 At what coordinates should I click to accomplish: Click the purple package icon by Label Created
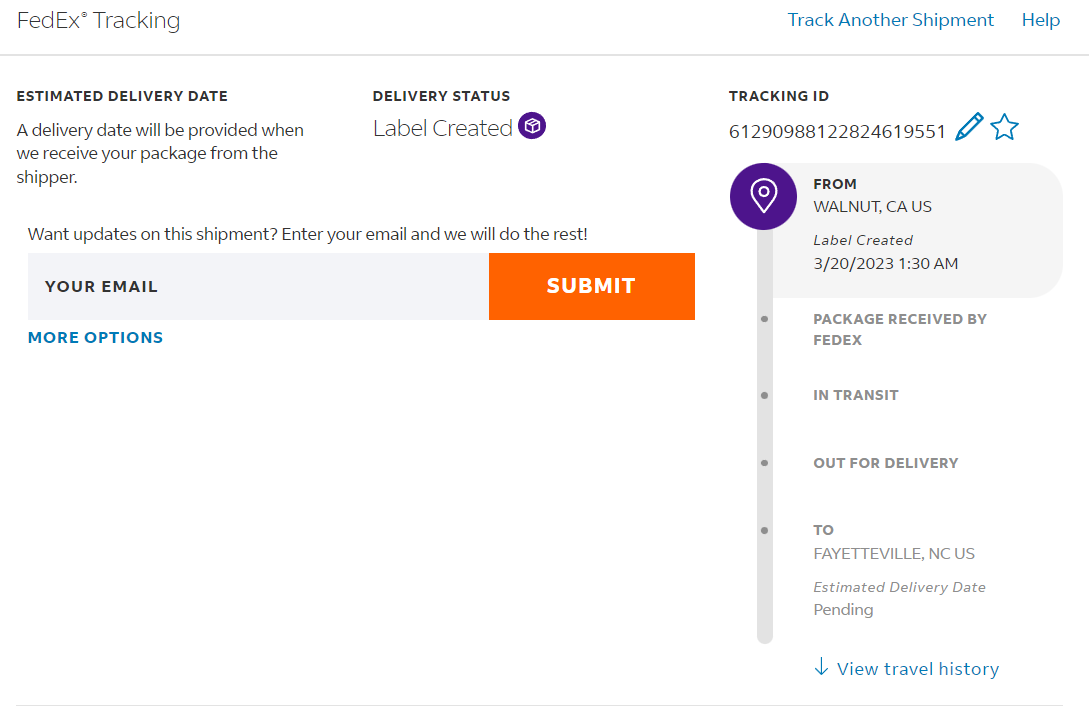pos(532,127)
